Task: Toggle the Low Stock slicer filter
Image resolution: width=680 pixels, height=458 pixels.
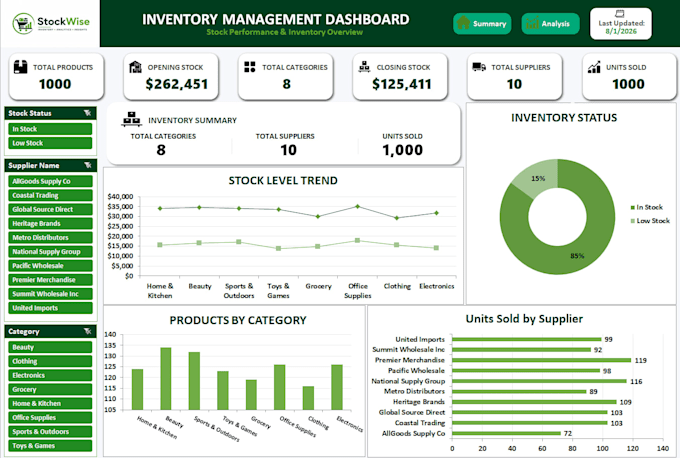Action: tap(50, 143)
